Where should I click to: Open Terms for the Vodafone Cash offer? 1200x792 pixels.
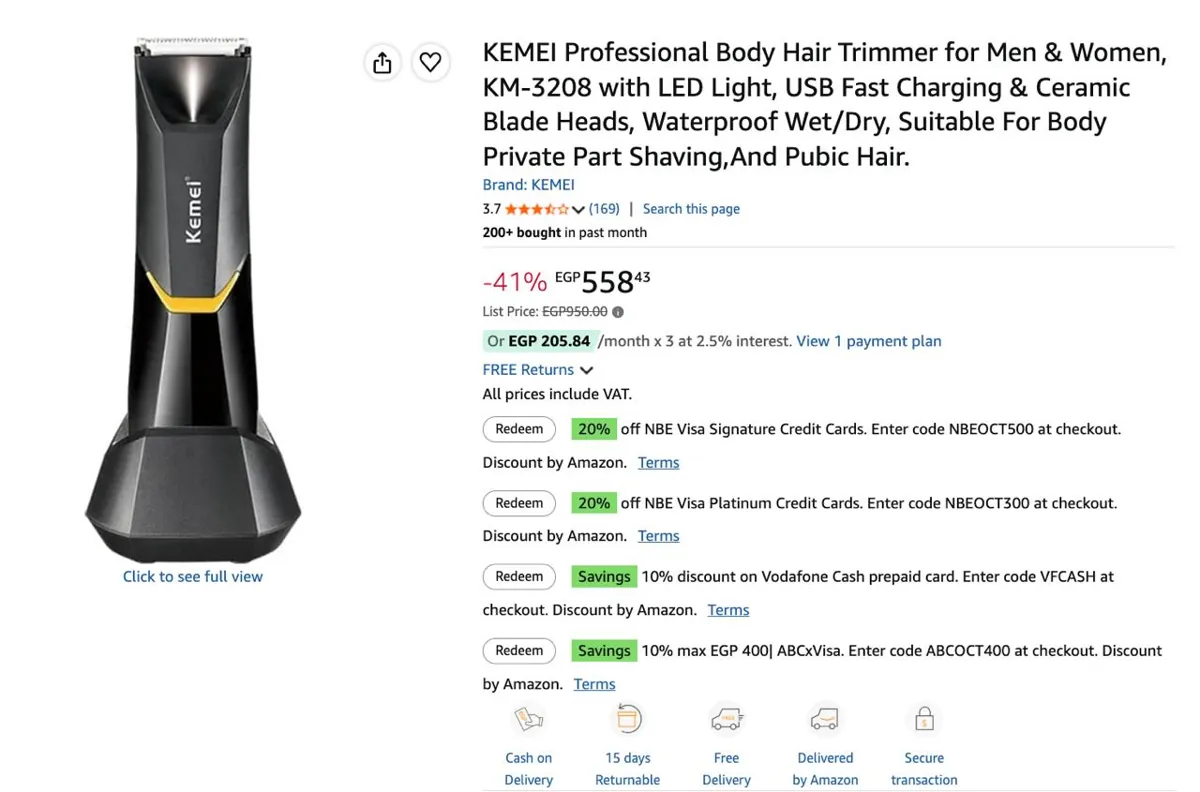tap(728, 610)
